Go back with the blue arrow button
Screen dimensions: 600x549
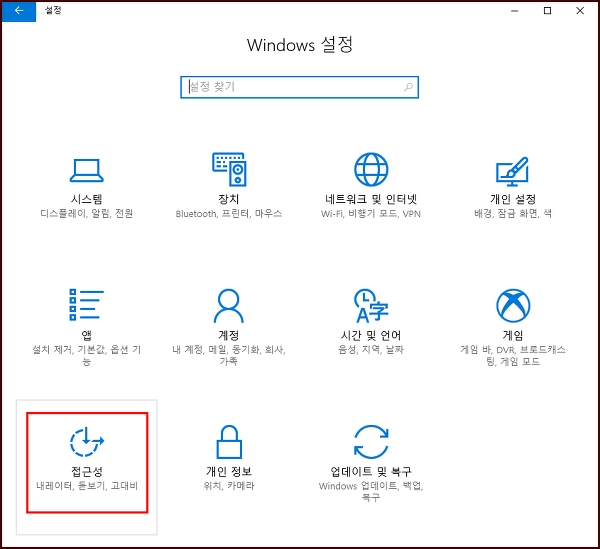pyautogui.click(x=19, y=11)
